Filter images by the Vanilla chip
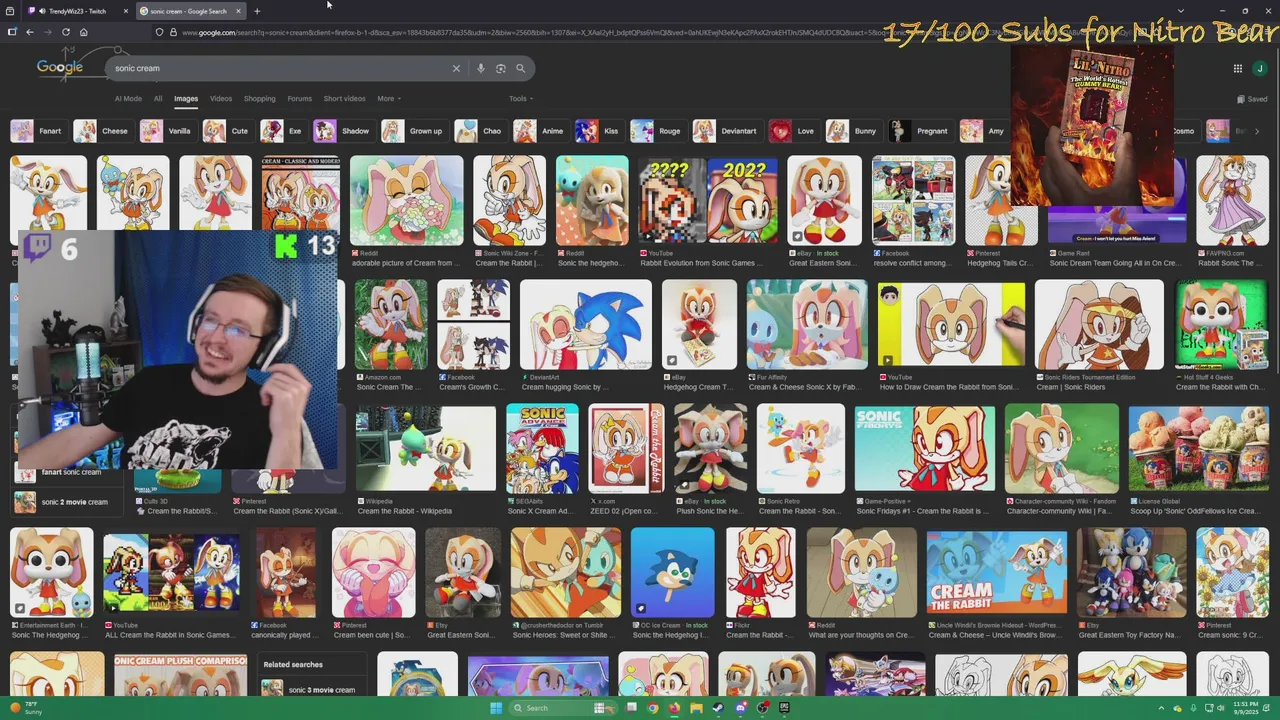The width and height of the screenshot is (1280, 720). (x=167, y=131)
